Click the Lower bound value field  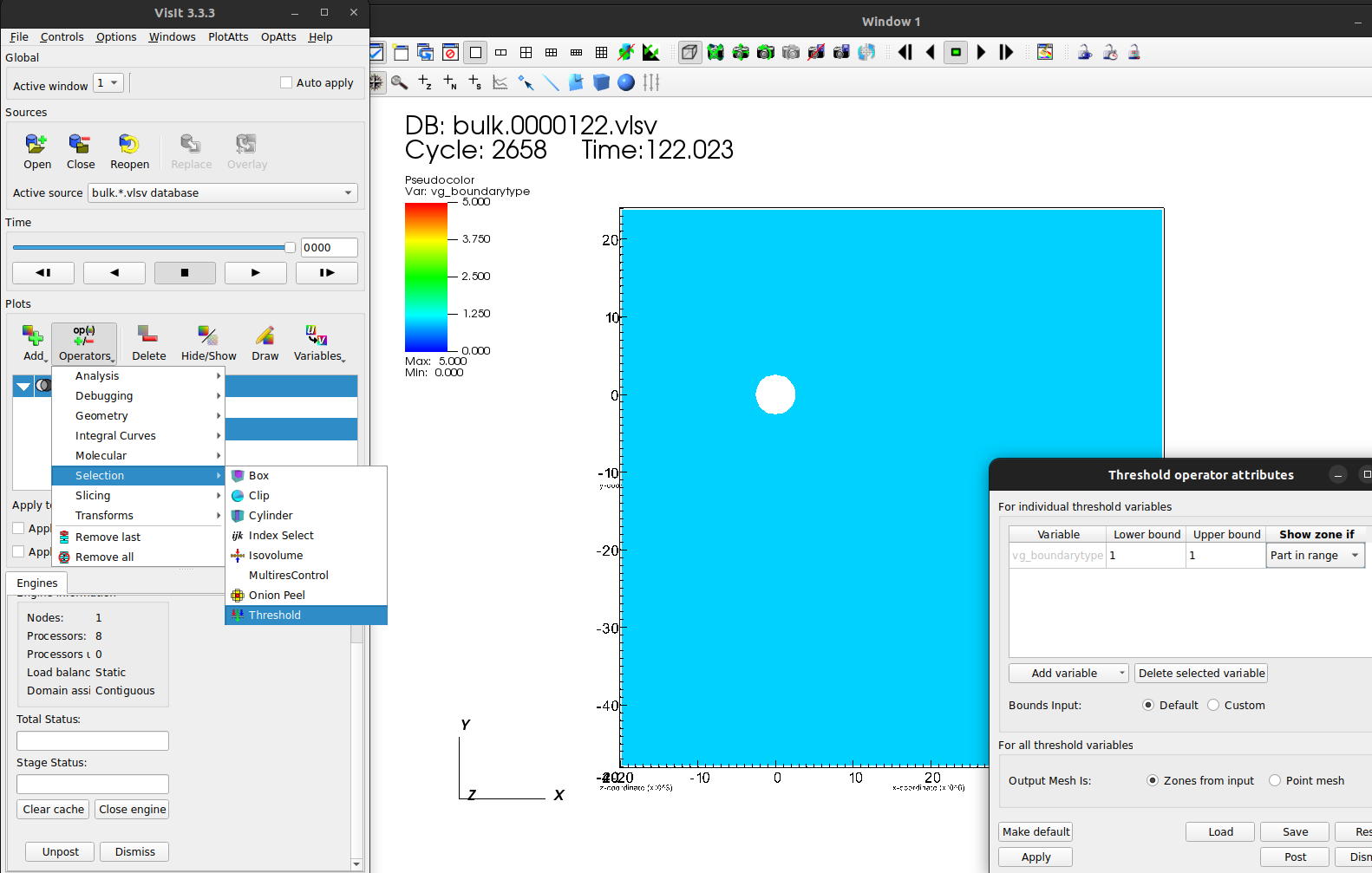tap(1146, 556)
